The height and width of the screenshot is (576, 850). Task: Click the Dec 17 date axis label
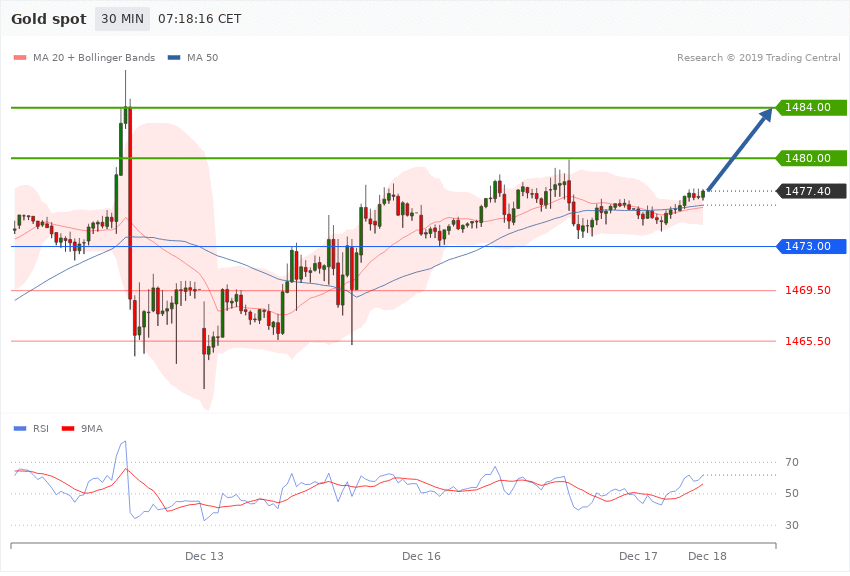(638, 556)
